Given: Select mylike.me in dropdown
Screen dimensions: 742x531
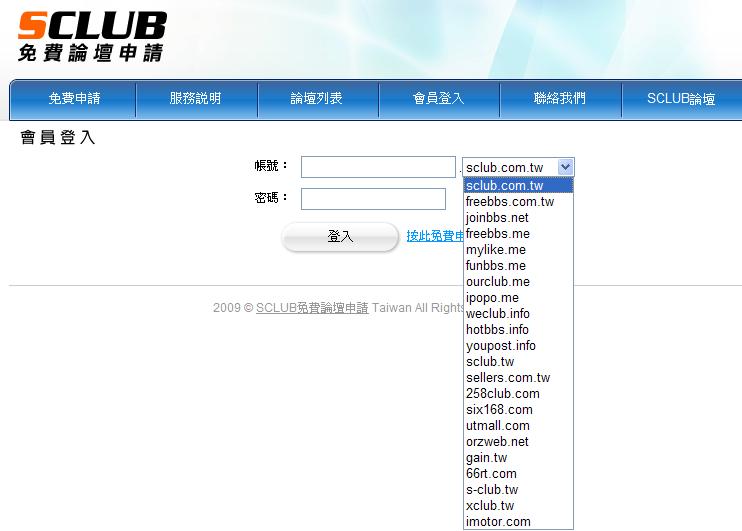Looking at the screenshot, I should [x=518, y=250].
